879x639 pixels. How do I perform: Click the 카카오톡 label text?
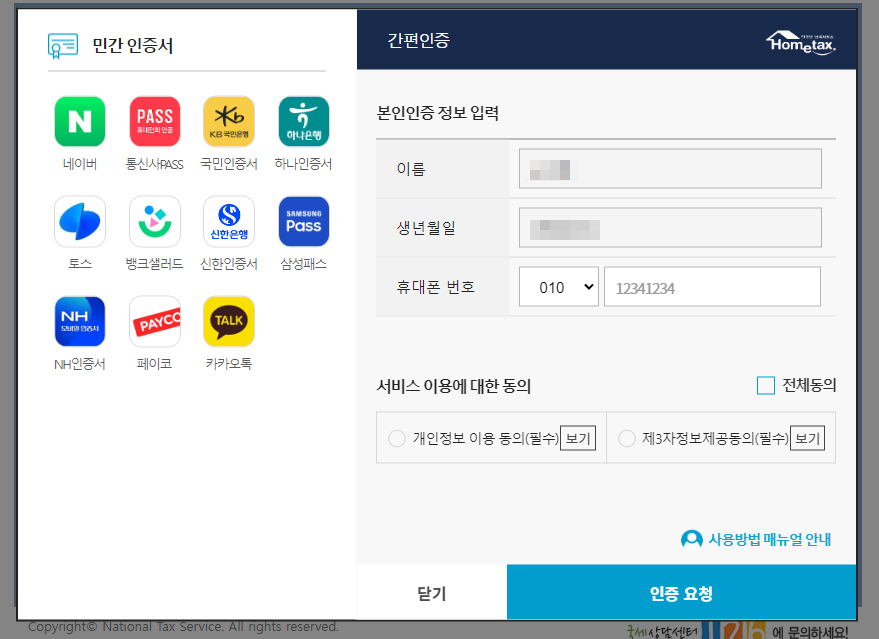tap(229, 364)
